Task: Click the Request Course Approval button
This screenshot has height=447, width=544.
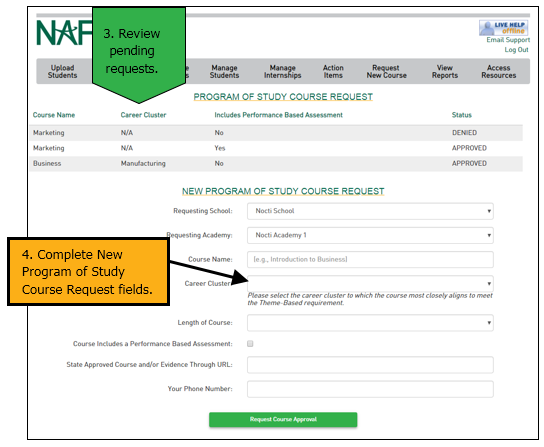Action: 283,419
